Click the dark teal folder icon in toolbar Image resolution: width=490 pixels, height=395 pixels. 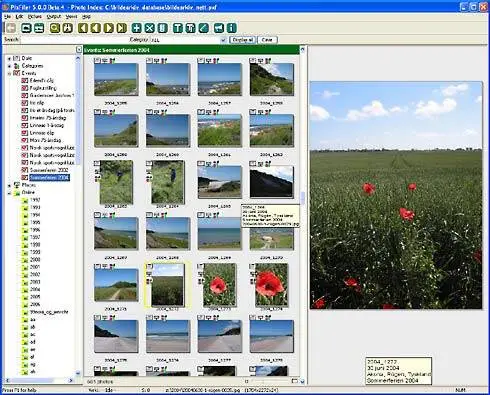coord(26,28)
